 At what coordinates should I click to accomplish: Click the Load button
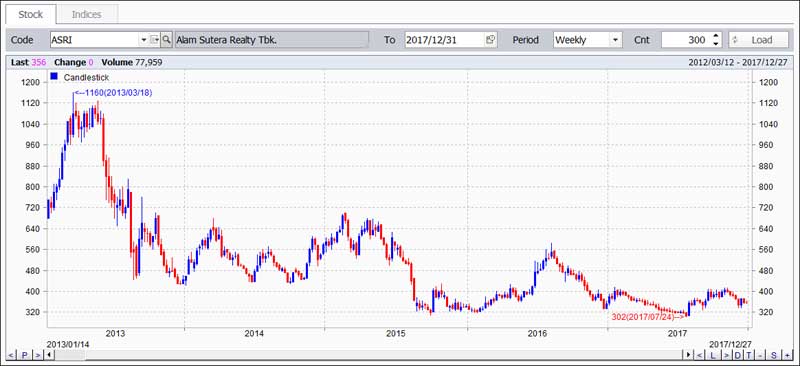pyautogui.click(x=758, y=40)
